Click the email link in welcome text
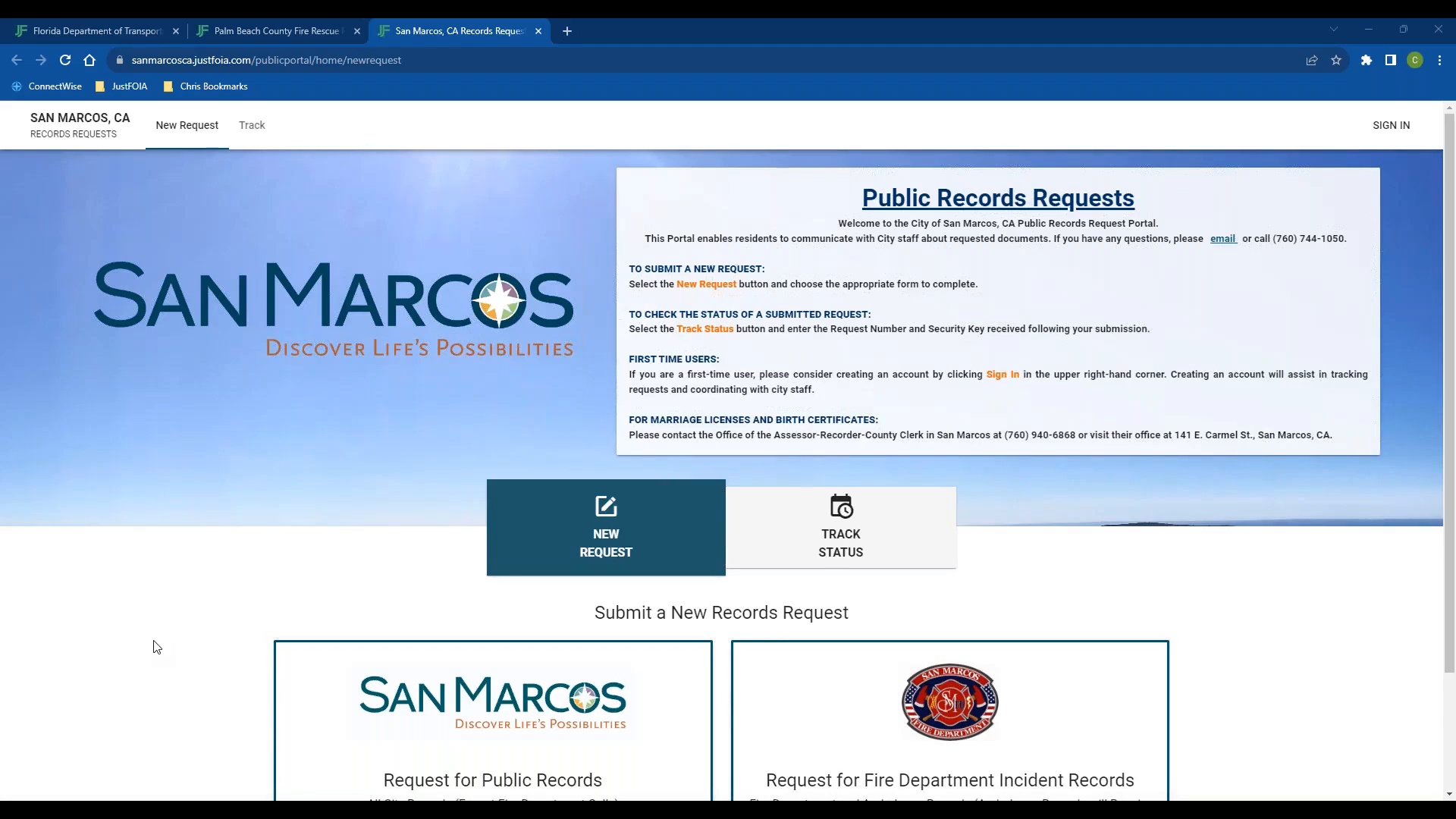This screenshot has width=1456, height=819. point(1222,238)
